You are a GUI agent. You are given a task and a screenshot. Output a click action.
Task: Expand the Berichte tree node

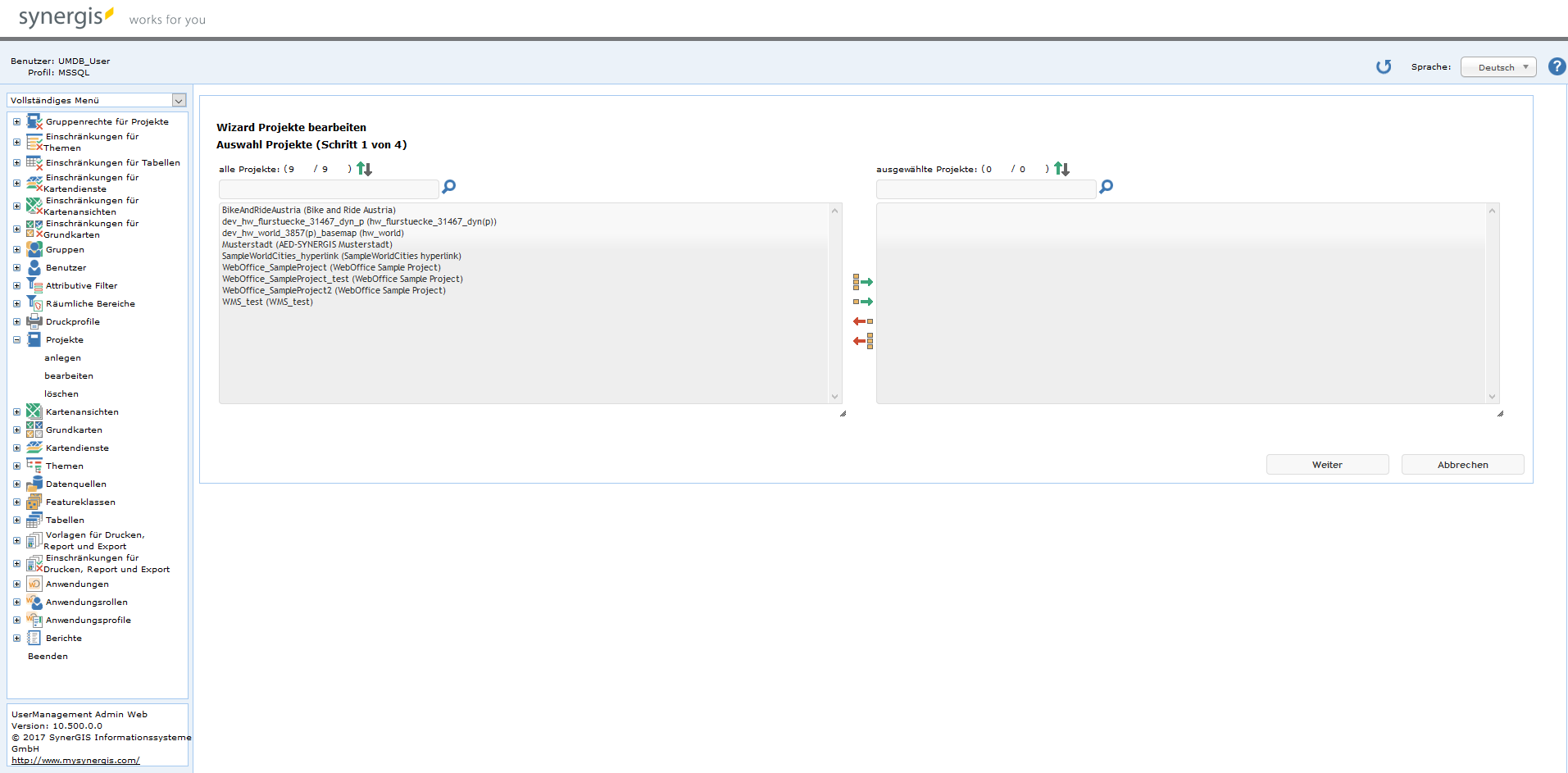(x=16, y=638)
